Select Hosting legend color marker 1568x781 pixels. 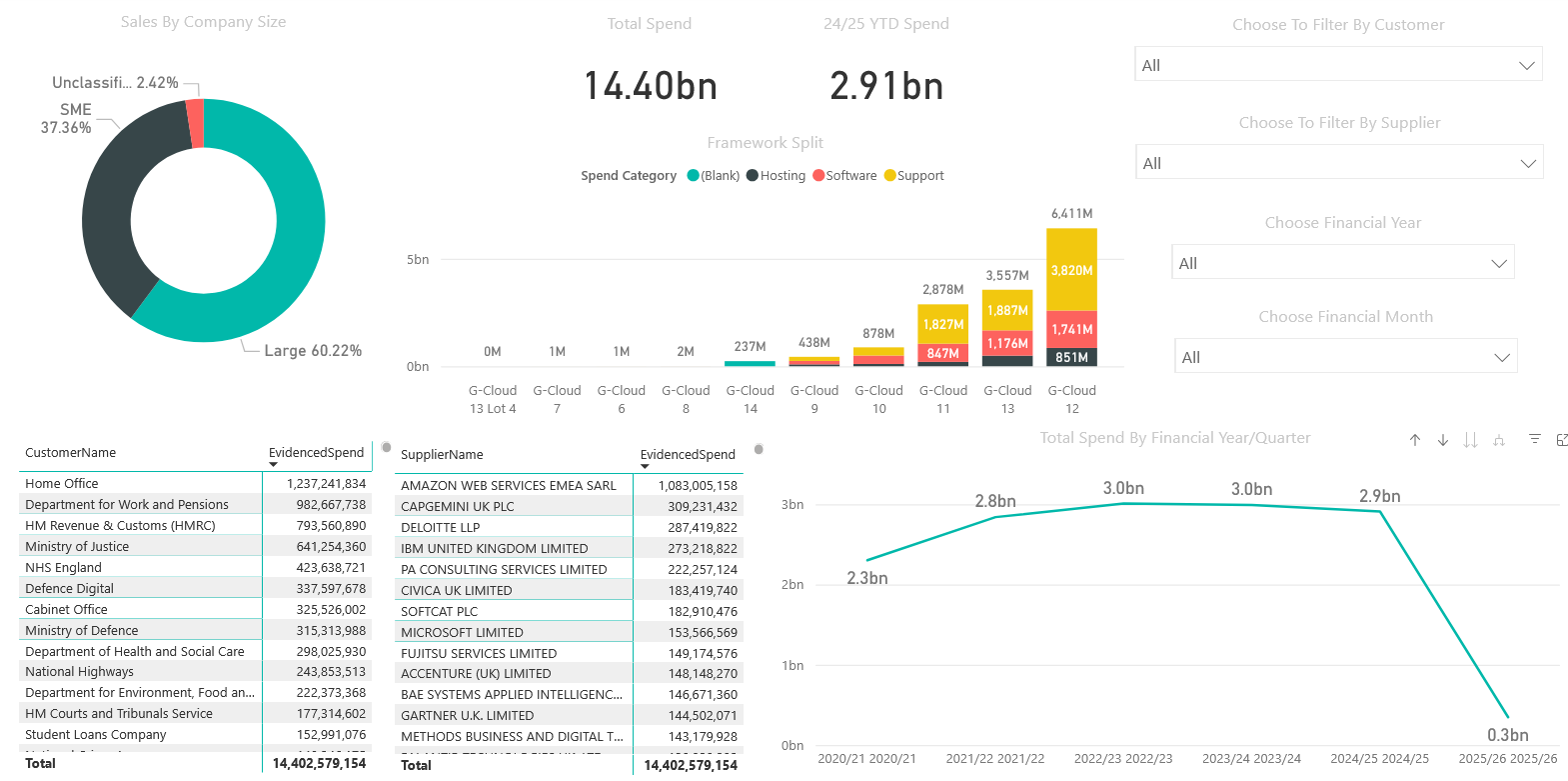[752, 176]
